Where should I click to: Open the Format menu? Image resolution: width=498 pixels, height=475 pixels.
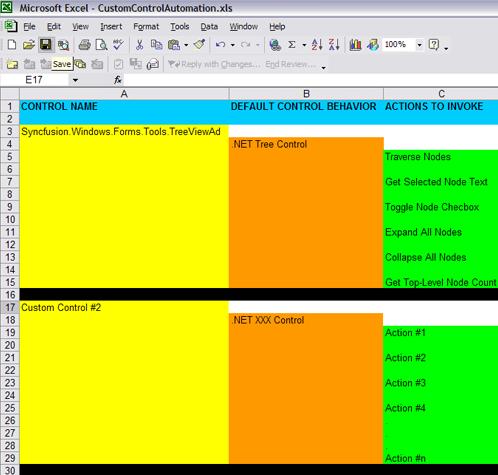point(146,26)
